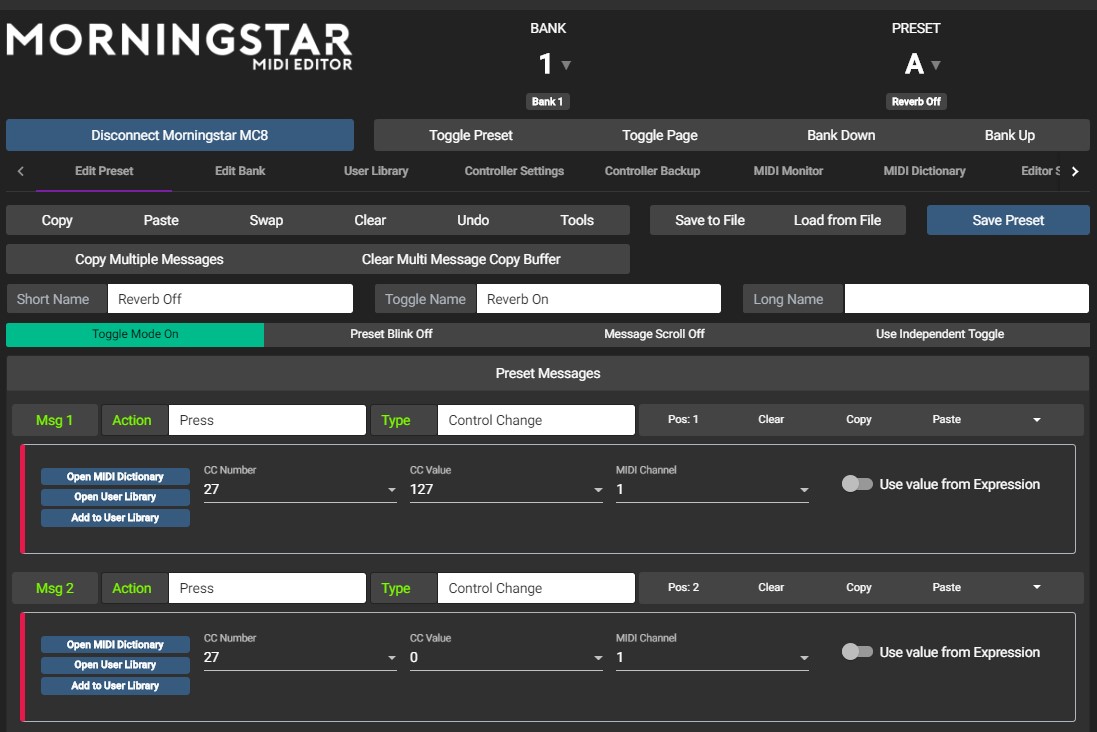1097x732 pixels.
Task: Enable Msg 1 Use value from Expression
Action: coord(857,484)
